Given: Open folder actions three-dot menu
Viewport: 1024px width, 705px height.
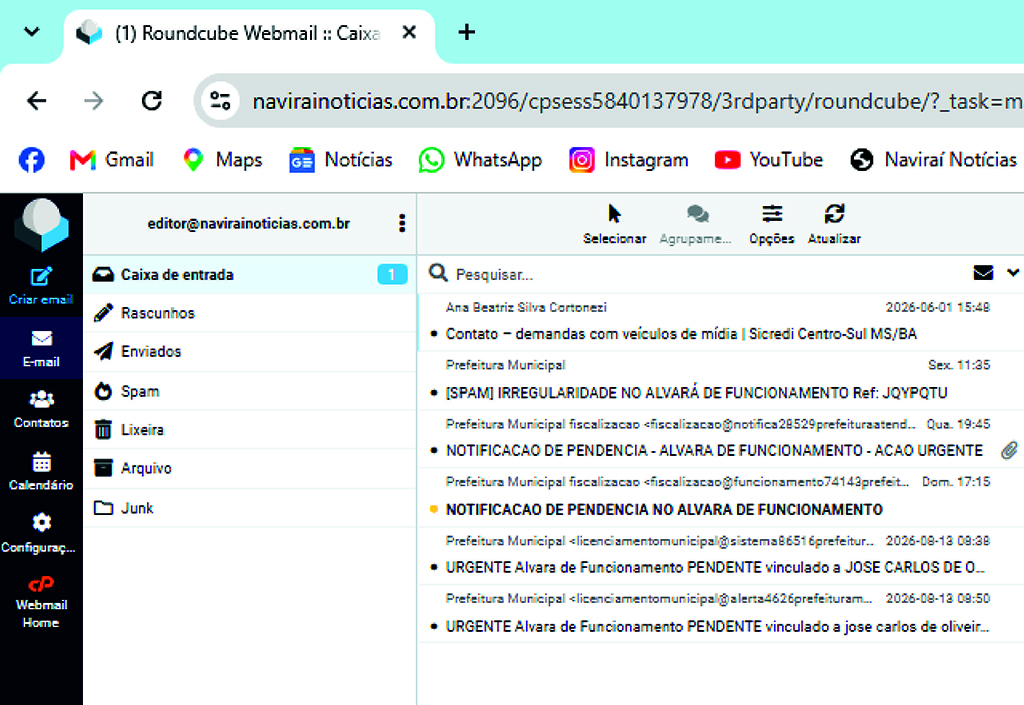Looking at the screenshot, I should (402, 223).
